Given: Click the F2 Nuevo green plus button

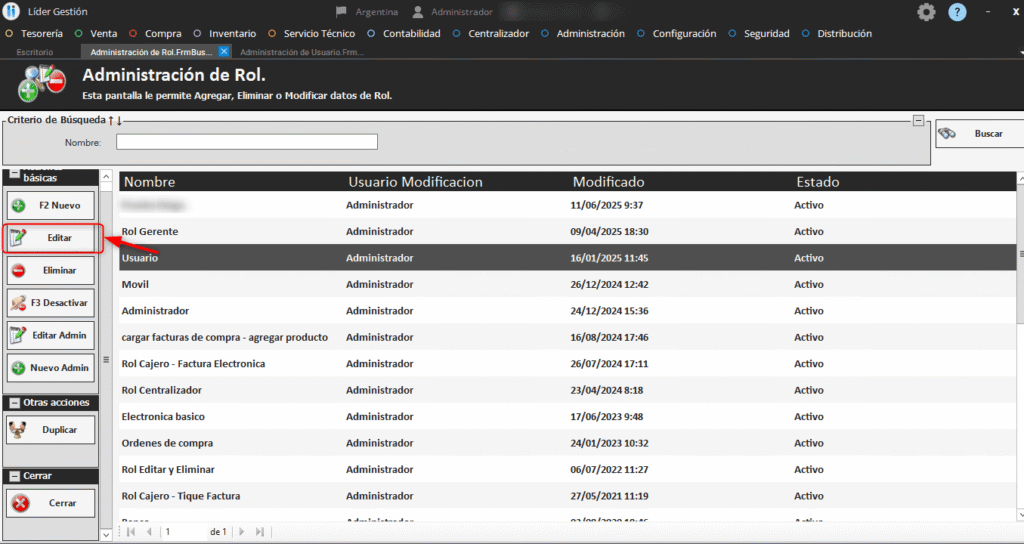Looking at the screenshot, I should coord(51,205).
